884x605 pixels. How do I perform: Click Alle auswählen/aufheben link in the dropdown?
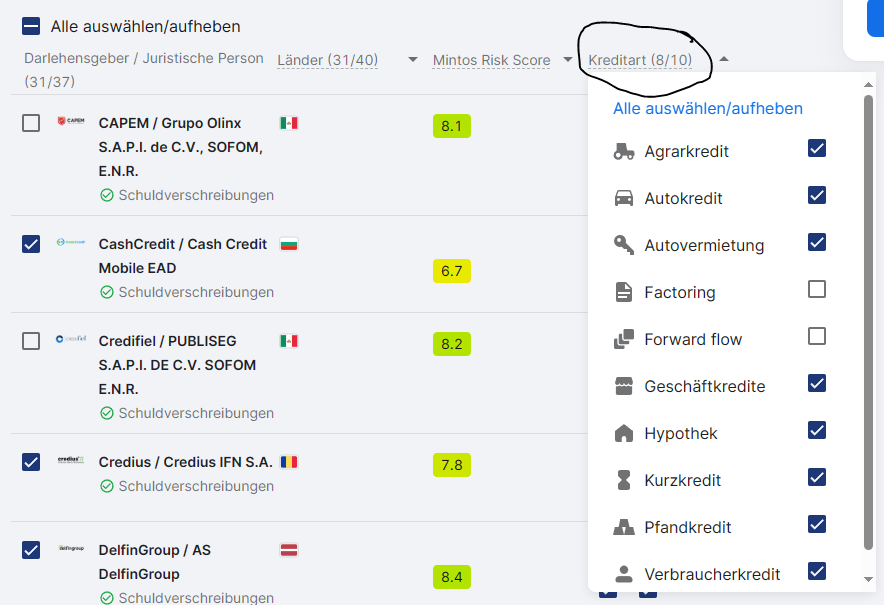point(708,108)
